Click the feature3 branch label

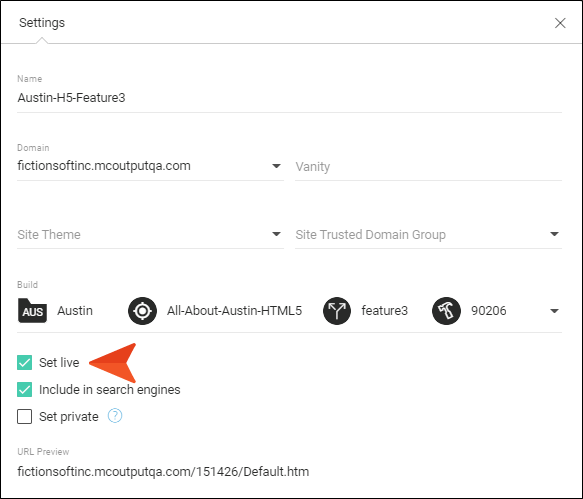click(x=384, y=310)
